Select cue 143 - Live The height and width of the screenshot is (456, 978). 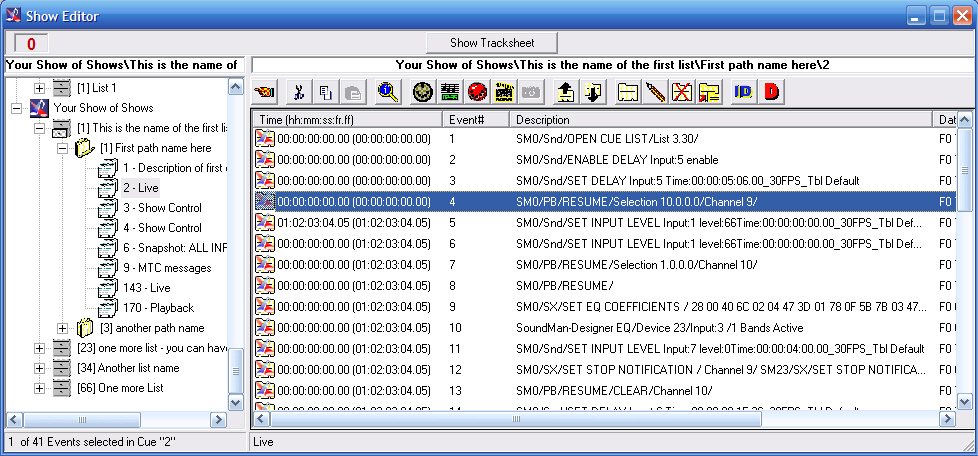(147, 288)
